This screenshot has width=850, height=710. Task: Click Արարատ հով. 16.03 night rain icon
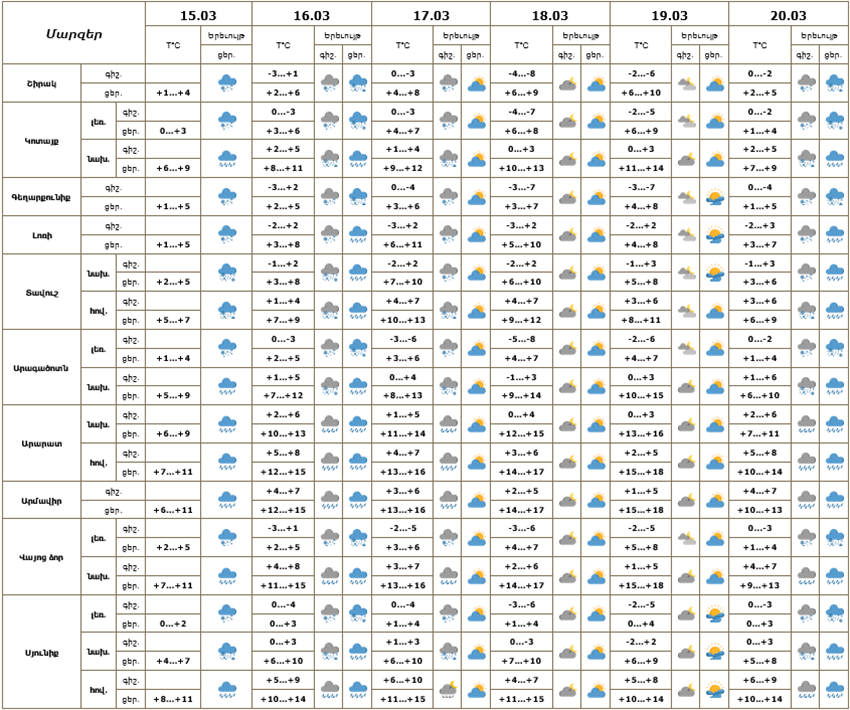[329, 462]
